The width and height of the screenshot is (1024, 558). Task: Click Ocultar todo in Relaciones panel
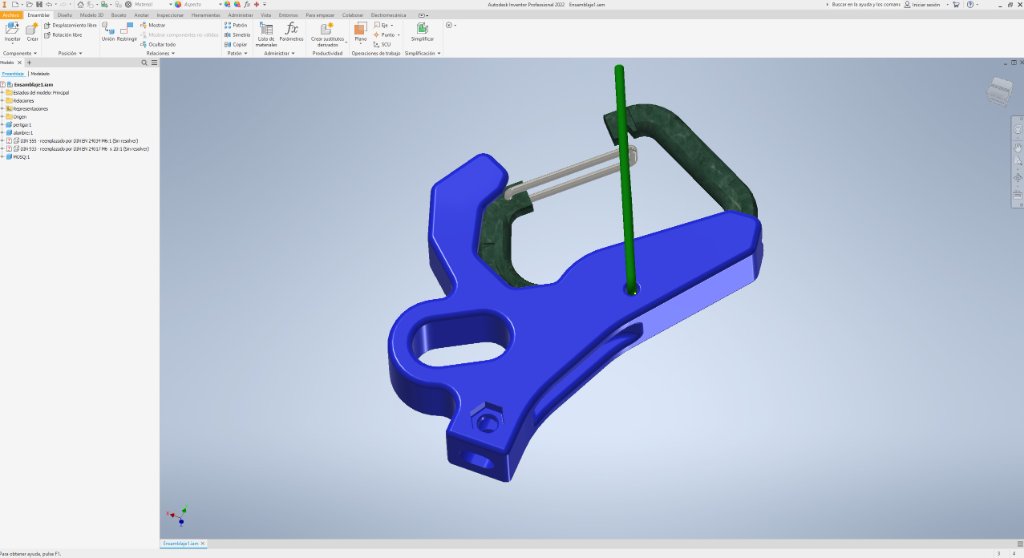[x=157, y=44]
